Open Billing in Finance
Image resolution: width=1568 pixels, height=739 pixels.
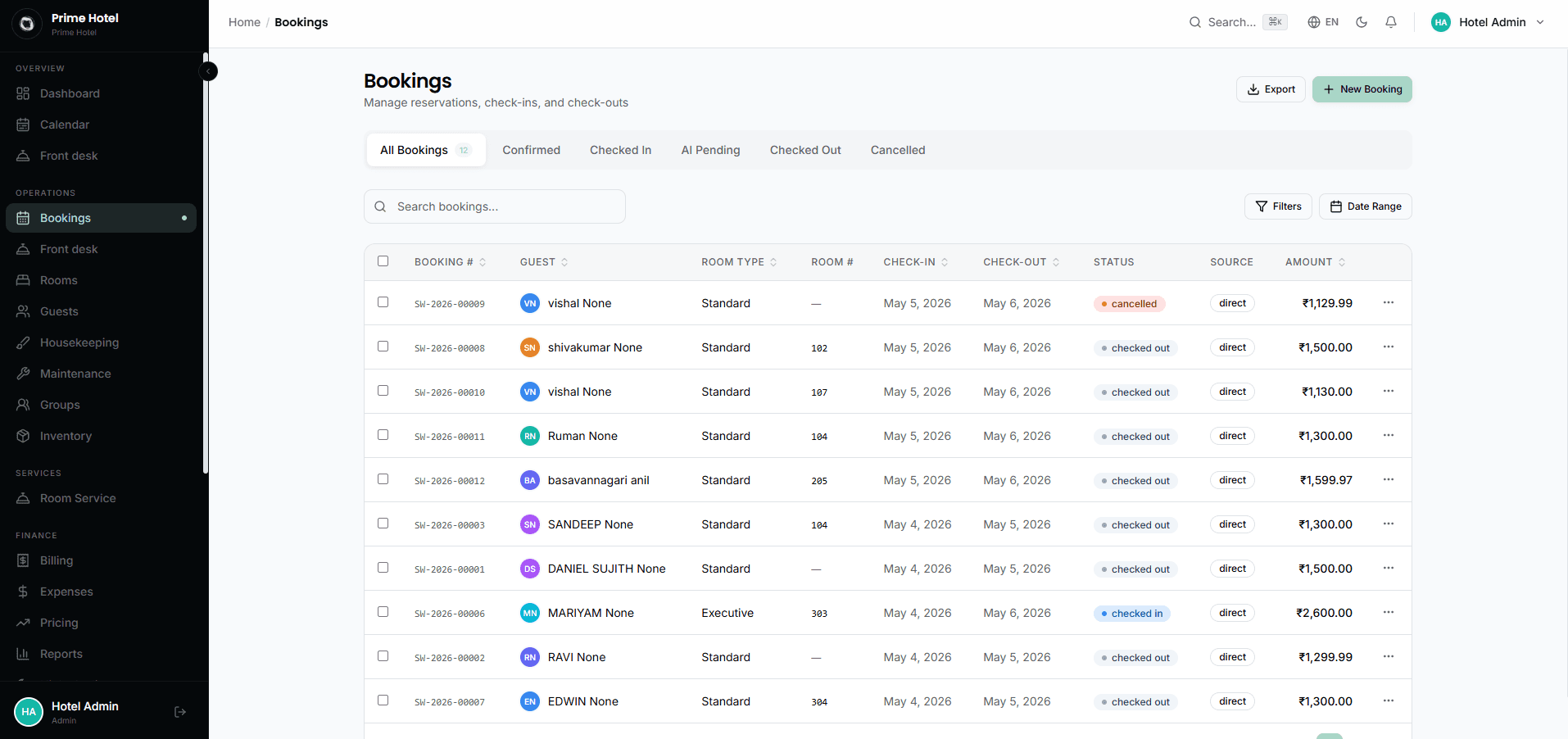pyautogui.click(x=101, y=560)
